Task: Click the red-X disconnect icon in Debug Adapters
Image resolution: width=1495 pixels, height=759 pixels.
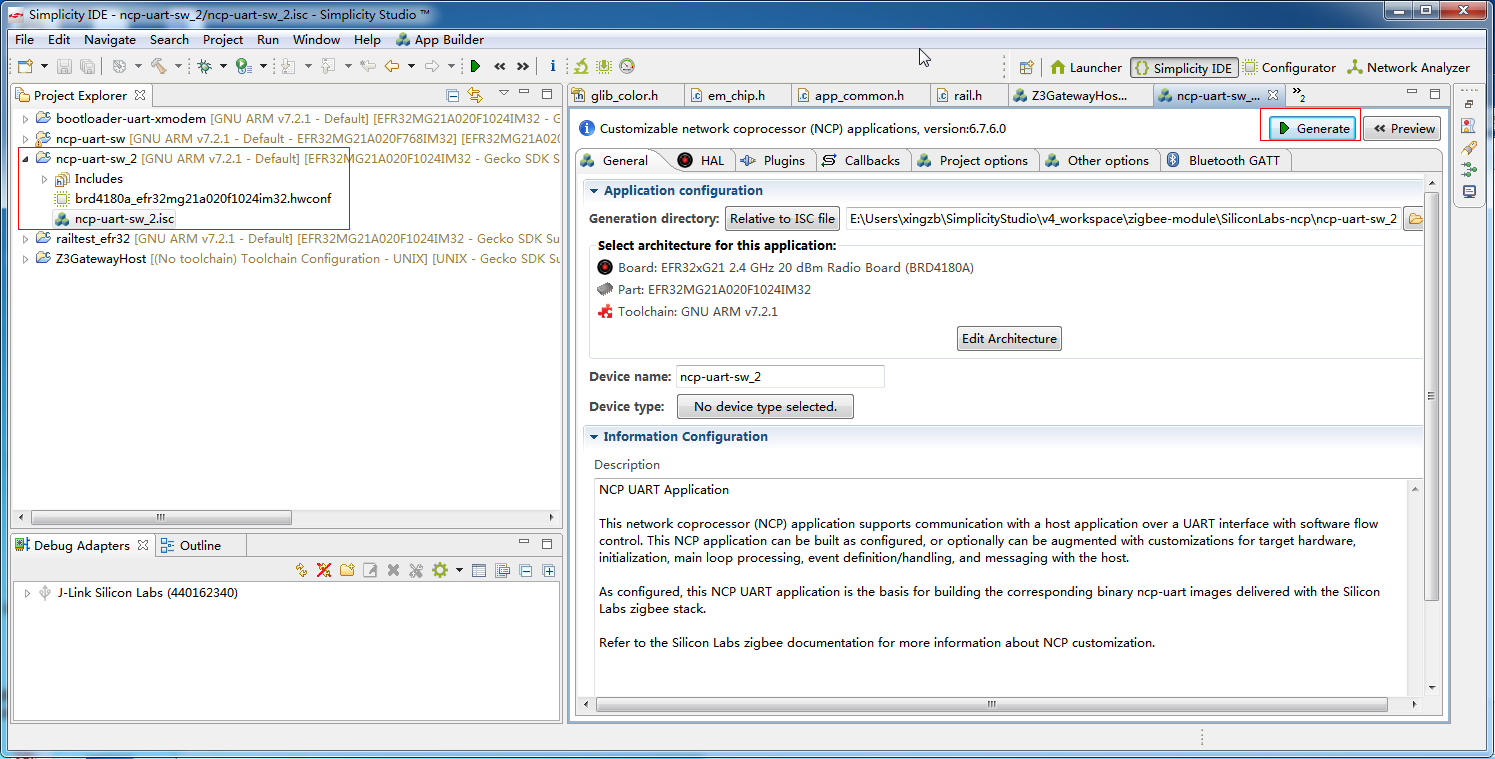Action: 324,570
